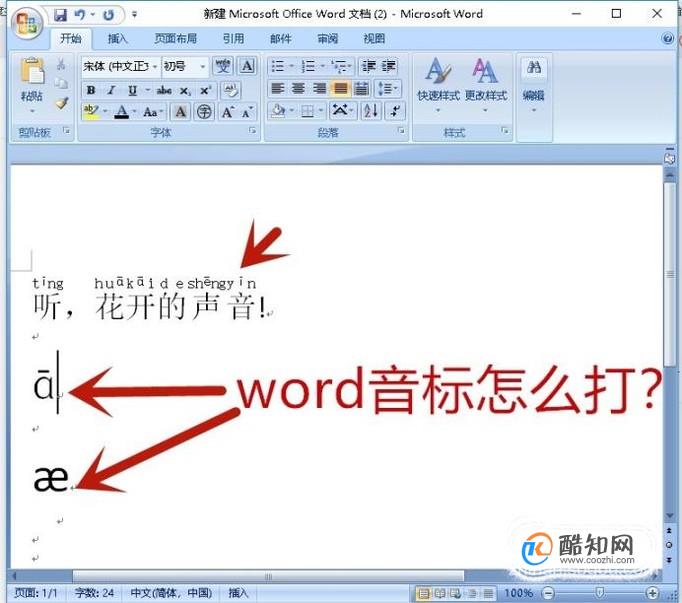Apply distributed alignment
Image resolution: width=682 pixels, height=603 pixels.
click(361, 89)
